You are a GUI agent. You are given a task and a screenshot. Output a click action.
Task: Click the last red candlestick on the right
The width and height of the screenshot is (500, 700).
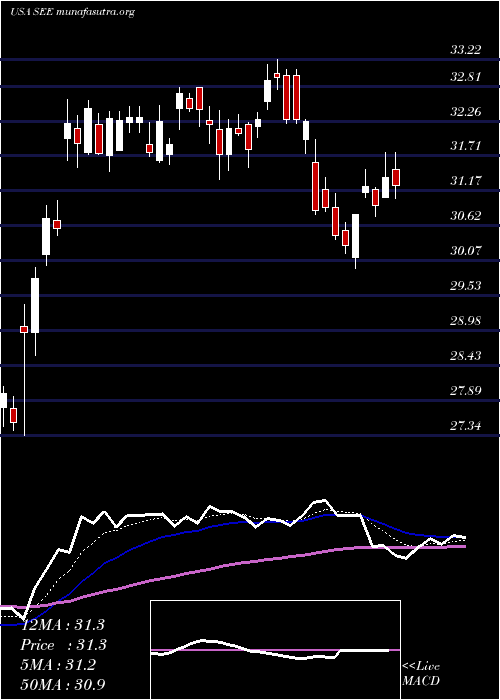tap(396, 177)
